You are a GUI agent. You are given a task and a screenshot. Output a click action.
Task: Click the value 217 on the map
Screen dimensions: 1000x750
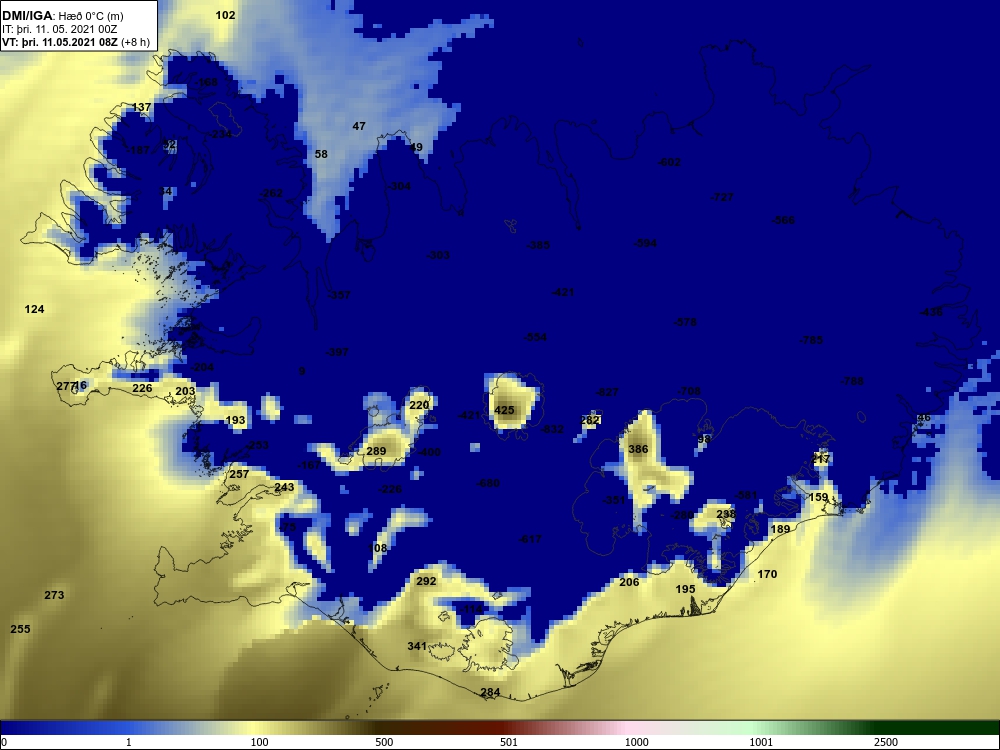point(821,459)
